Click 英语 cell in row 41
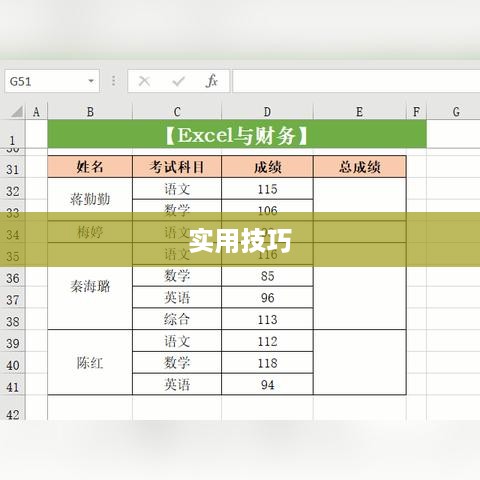The image size is (480, 480). (x=177, y=384)
